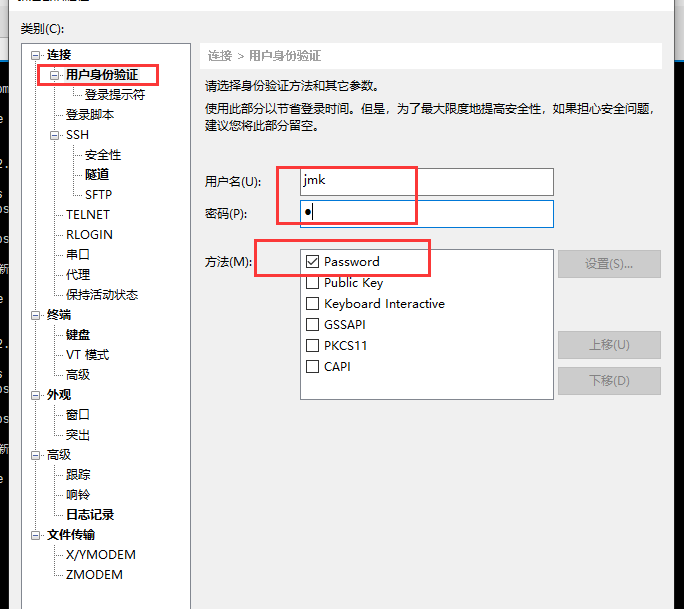Collapse the SSH tree node
The image size is (684, 609).
[x=56, y=135]
